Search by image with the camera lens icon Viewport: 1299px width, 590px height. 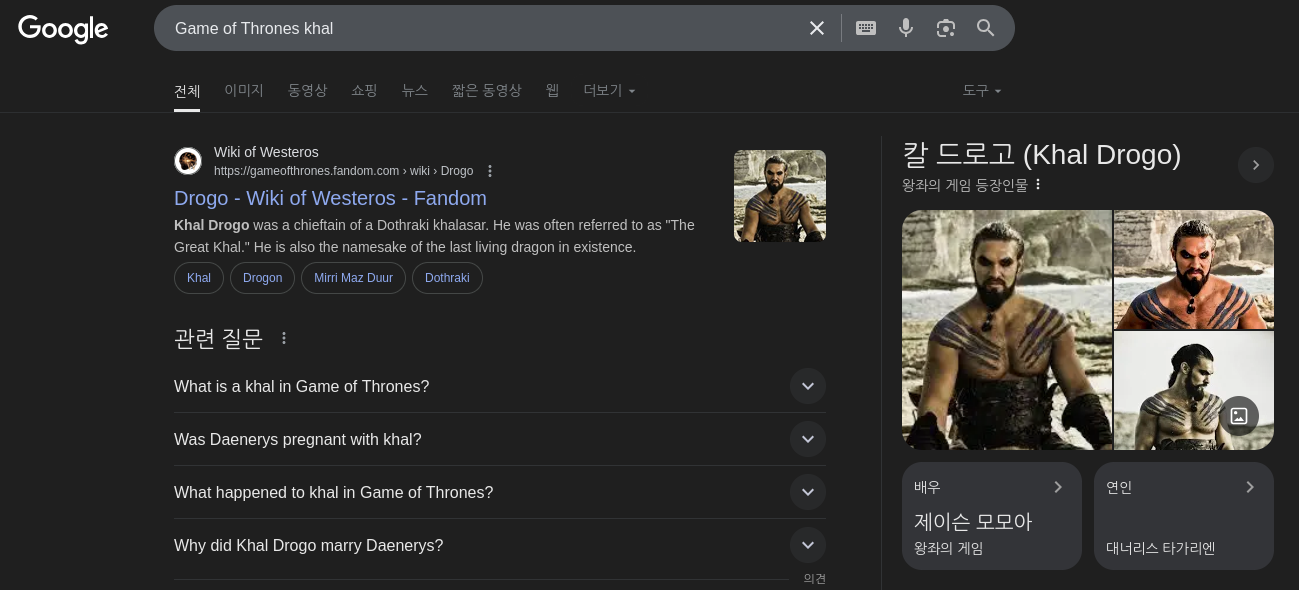point(946,28)
